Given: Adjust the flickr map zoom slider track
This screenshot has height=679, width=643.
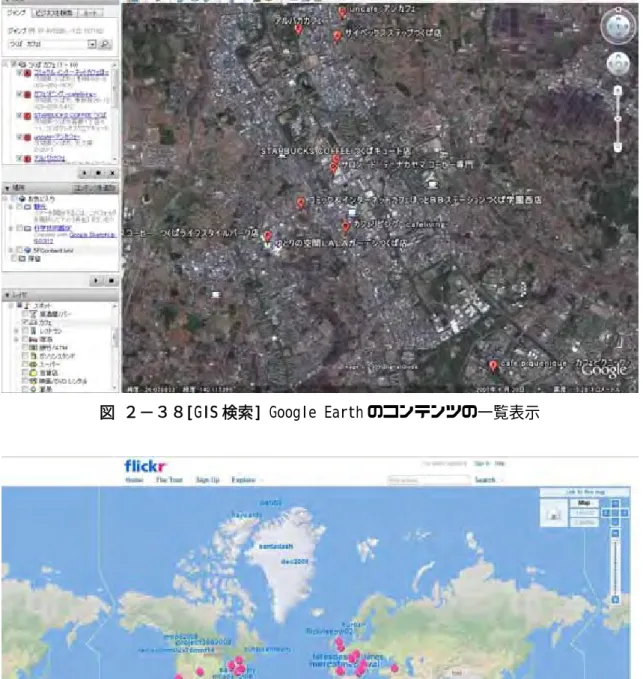Looking at the screenshot, I should coord(615,566).
